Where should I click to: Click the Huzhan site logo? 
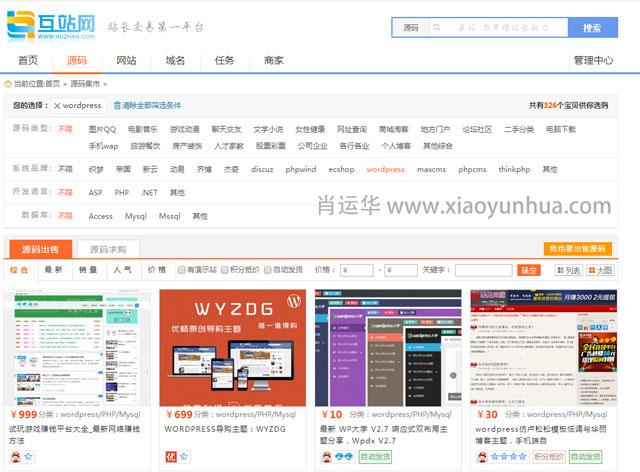click(51, 27)
